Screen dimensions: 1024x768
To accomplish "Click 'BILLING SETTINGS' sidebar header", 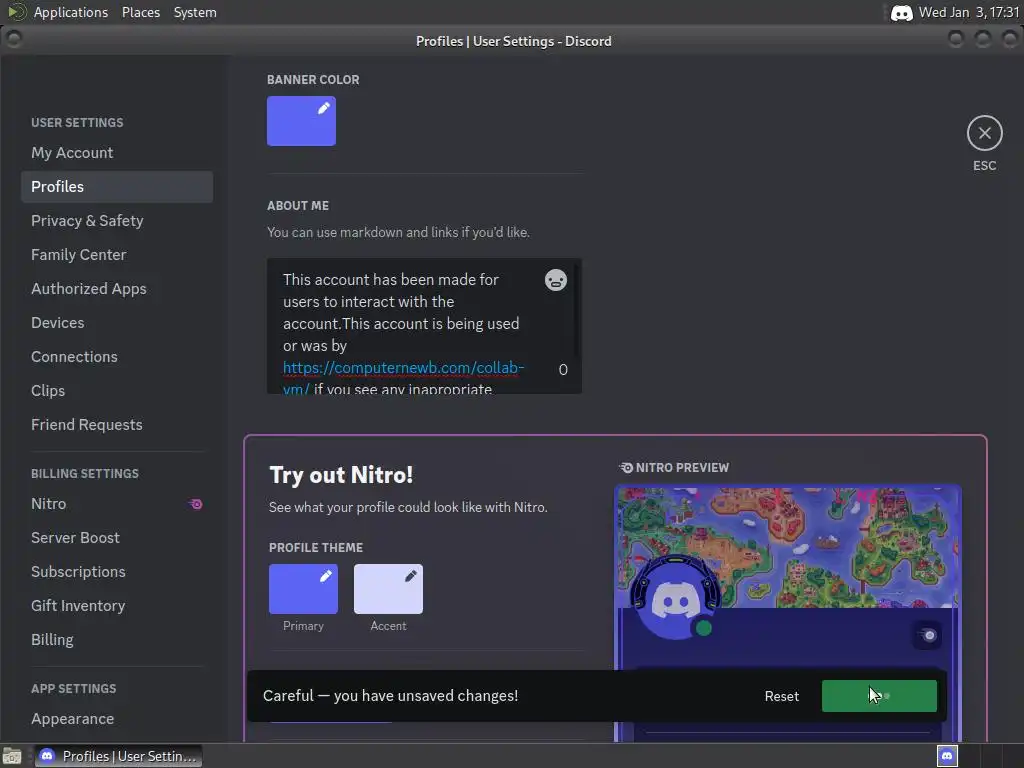I will point(85,473).
